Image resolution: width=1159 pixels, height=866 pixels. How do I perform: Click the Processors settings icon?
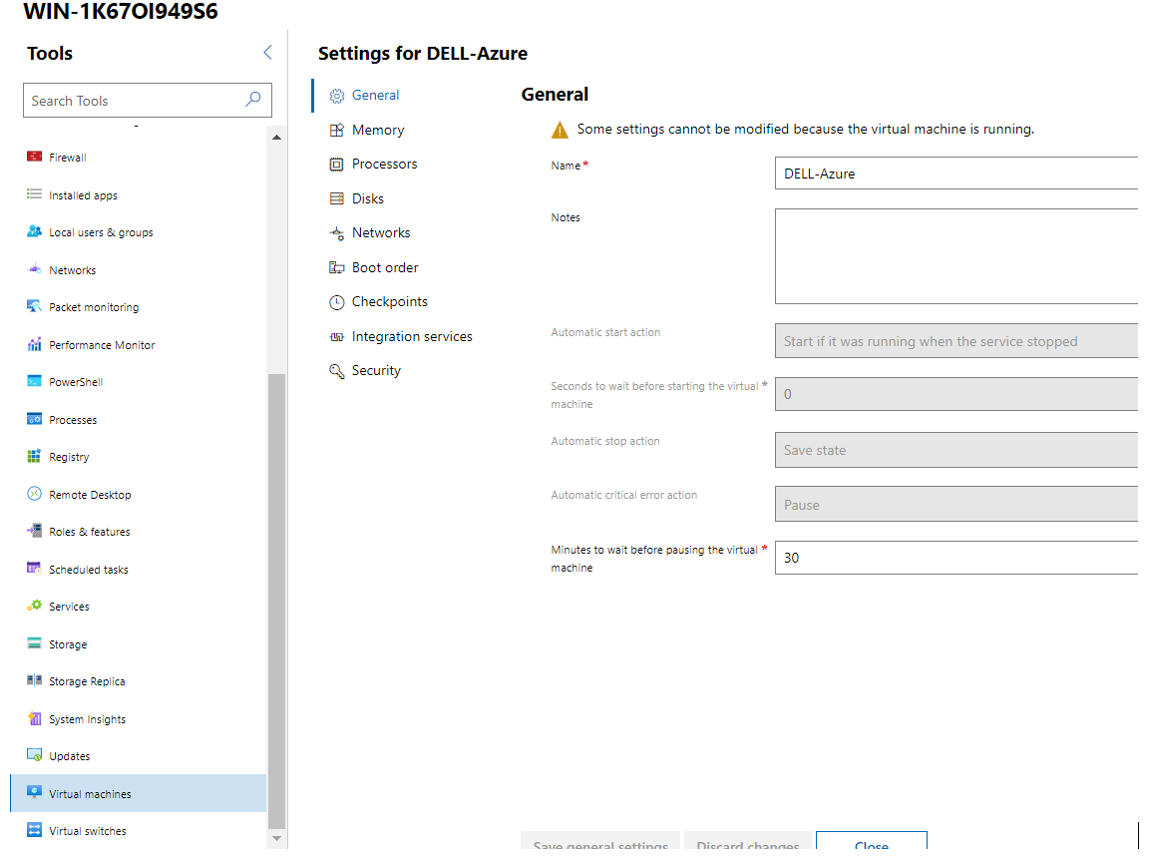coord(336,164)
